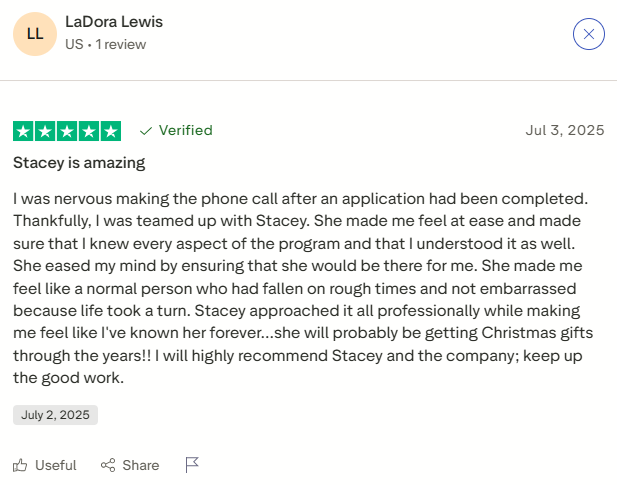The image size is (617, 485).
Task: Click the fifth green rating star
Action: pyautogui.click(x=111, y=131)
